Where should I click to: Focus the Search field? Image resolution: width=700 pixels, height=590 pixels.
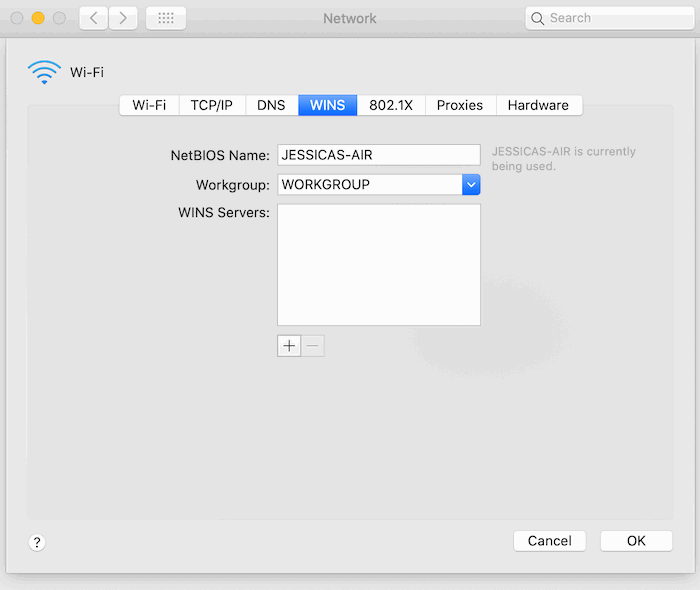coord(610,18)
